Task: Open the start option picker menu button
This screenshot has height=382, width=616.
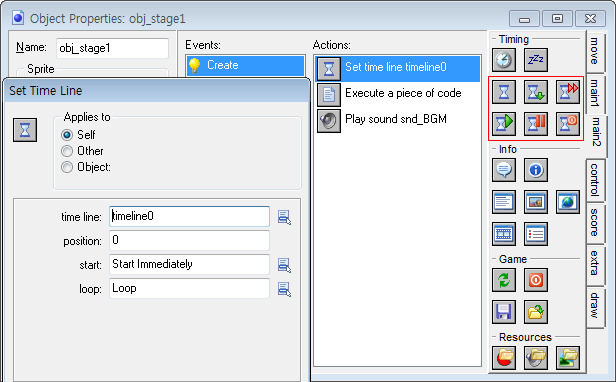Action: [x=284, y=265]
